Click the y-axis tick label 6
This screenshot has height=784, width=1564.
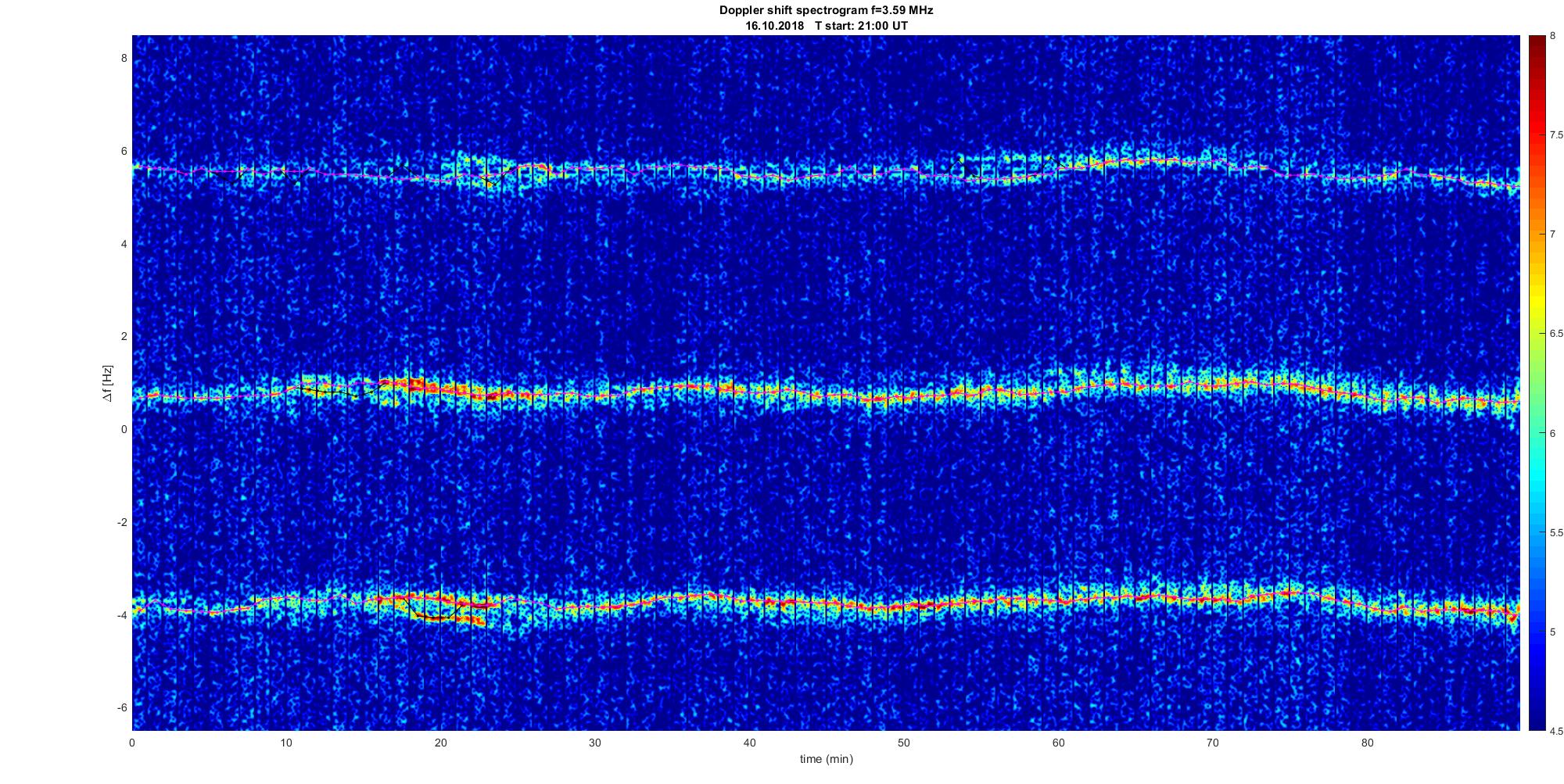coord(124,151)
